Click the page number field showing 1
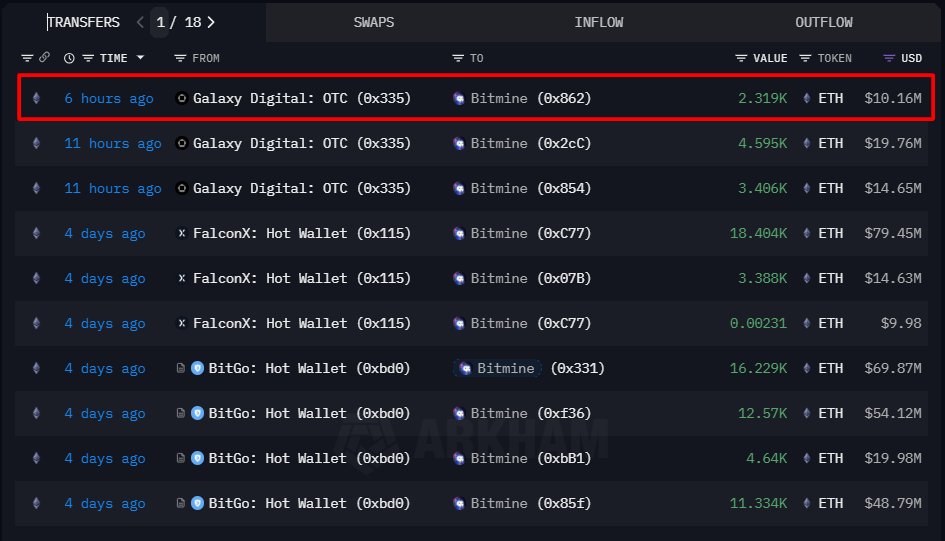945x541 pixels. (x=160, y=22)
